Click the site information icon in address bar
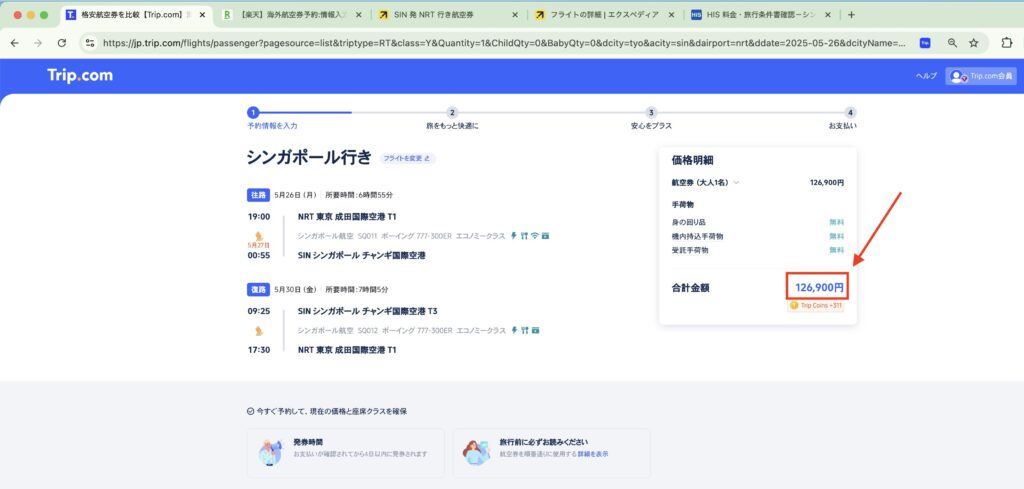The width and height of the screenshot is (1024, 489). coord(90,43)
